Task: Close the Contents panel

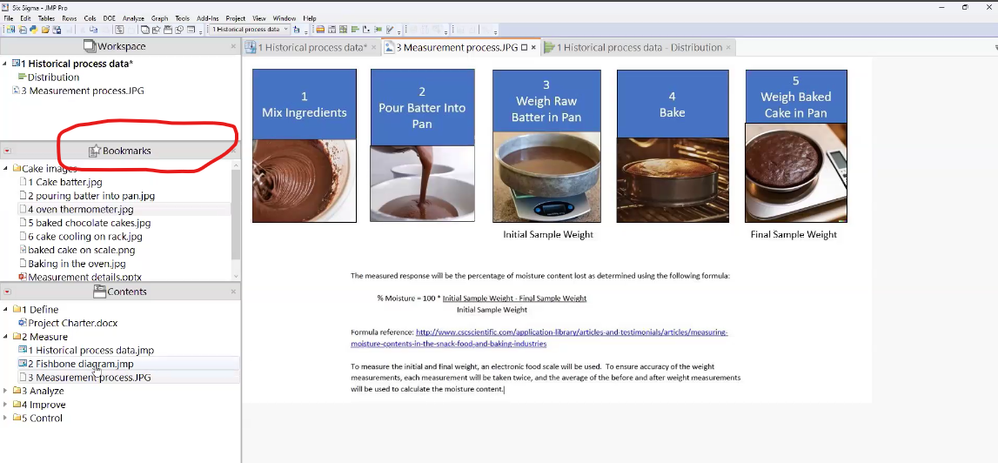Action: [233, 292]
